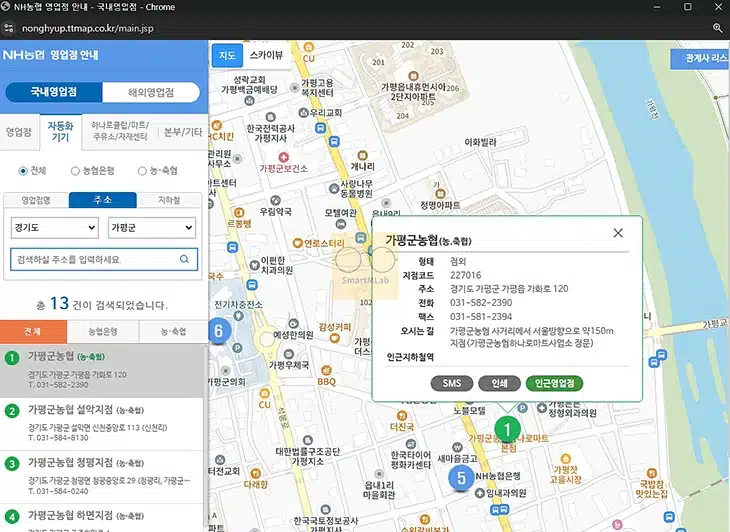
Task: Open 하나로클럽/마트/주유소/자재센터 tab
Action: (120, 131)
